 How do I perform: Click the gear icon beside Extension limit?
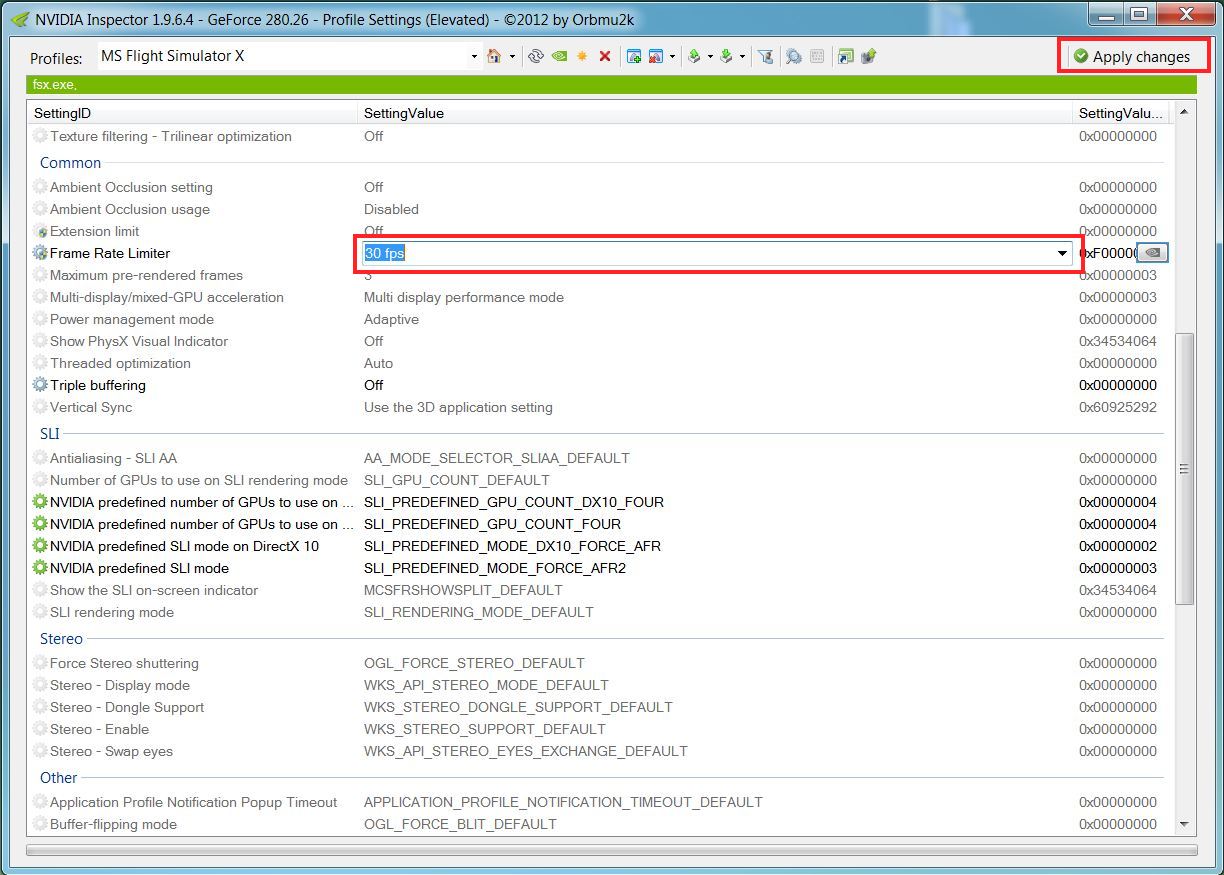[41, 231]
